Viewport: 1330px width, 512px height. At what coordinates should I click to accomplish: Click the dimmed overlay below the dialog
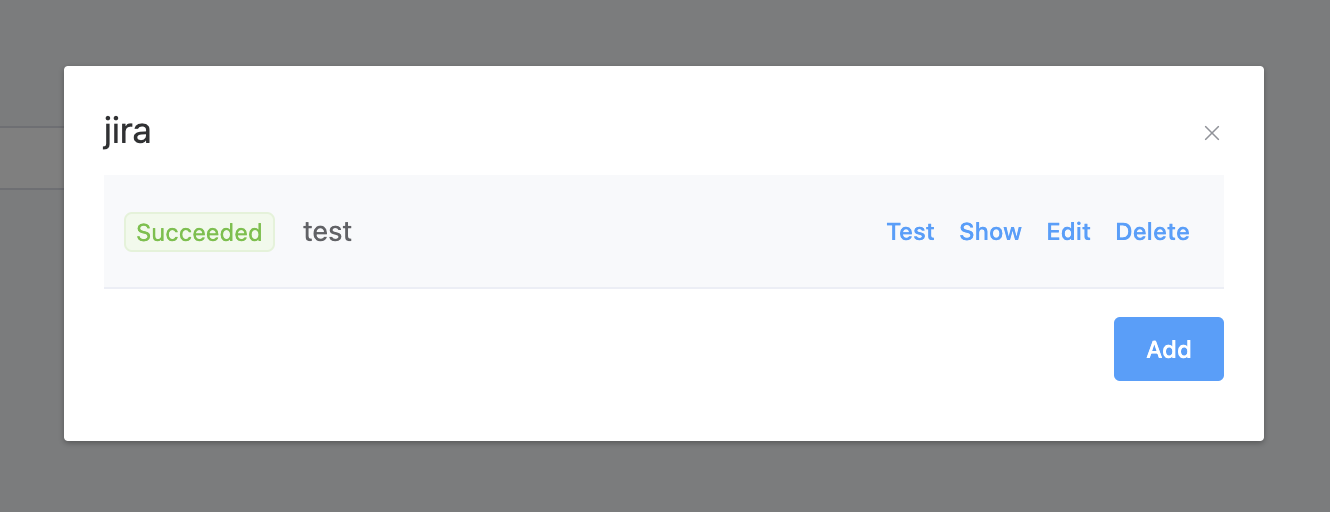[x=664, y=477]
